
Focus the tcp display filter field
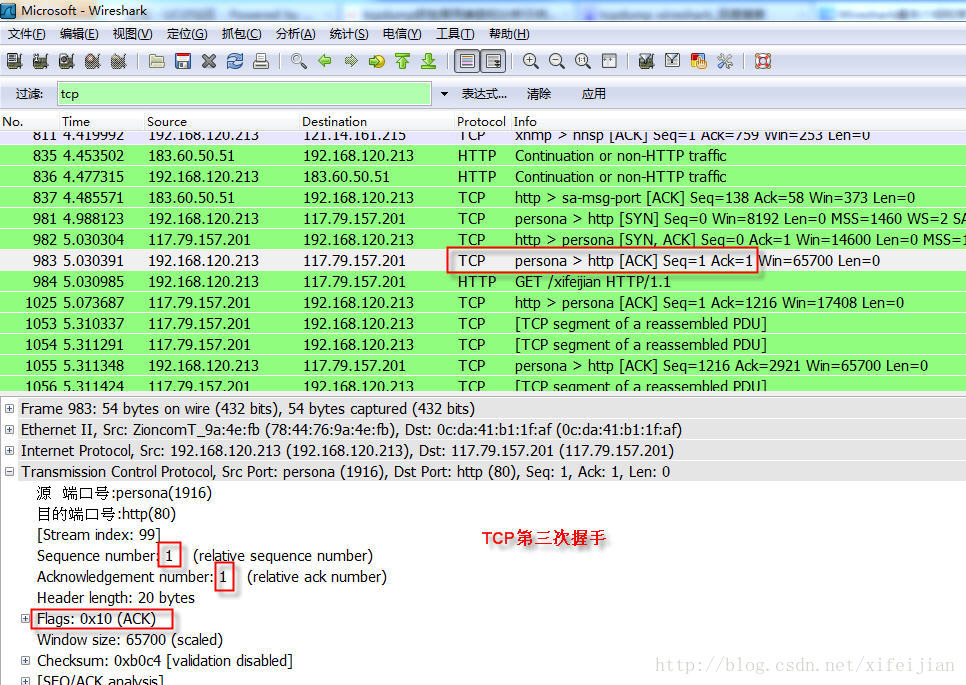(244, 94)
